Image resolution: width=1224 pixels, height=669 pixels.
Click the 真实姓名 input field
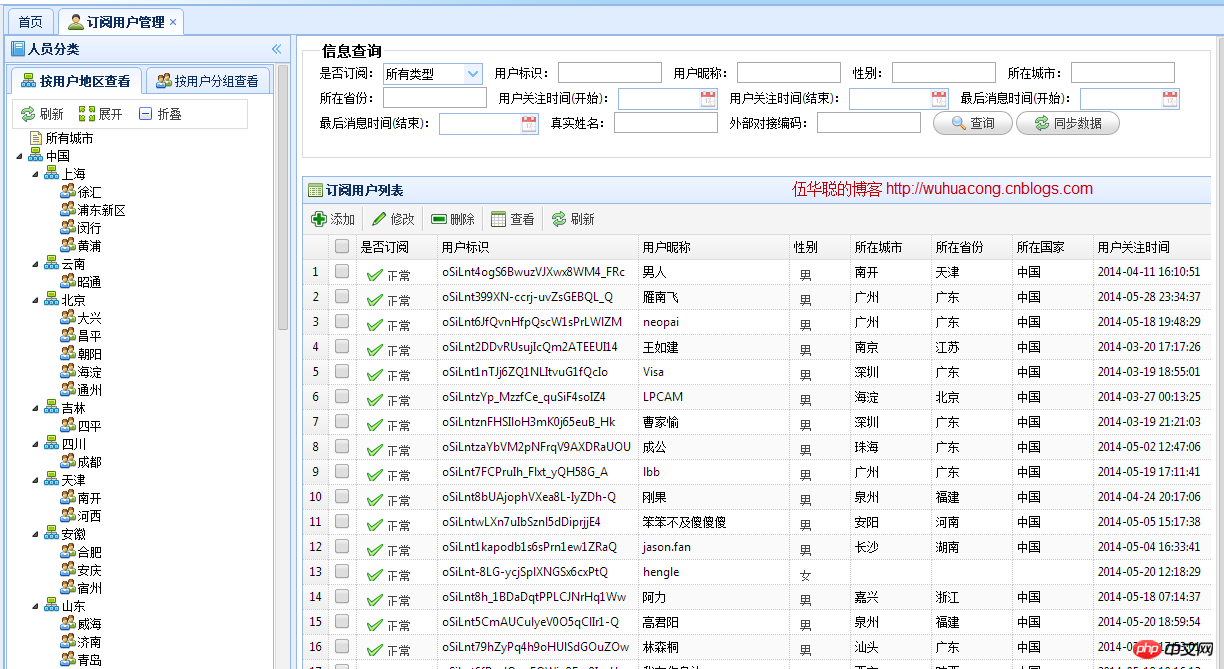click(x=666, y=123)
